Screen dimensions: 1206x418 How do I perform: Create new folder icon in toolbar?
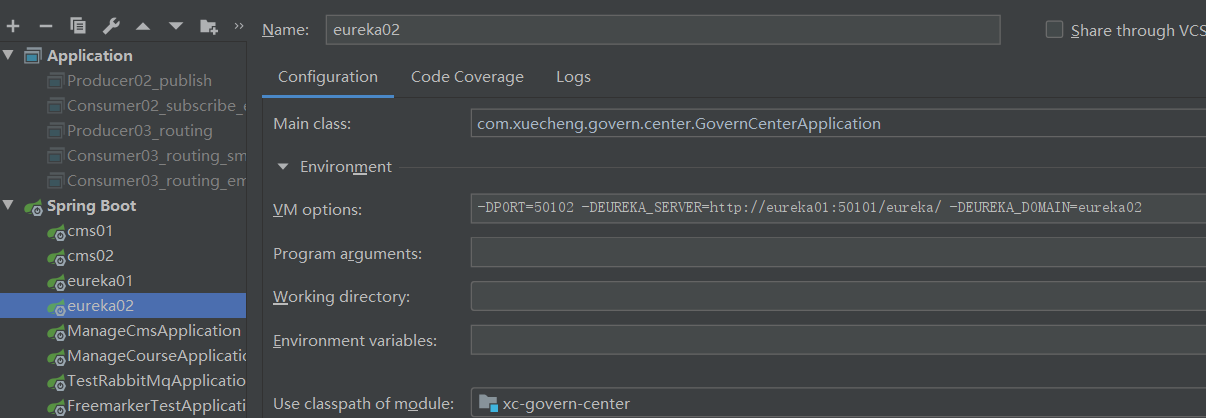(209, 26)
